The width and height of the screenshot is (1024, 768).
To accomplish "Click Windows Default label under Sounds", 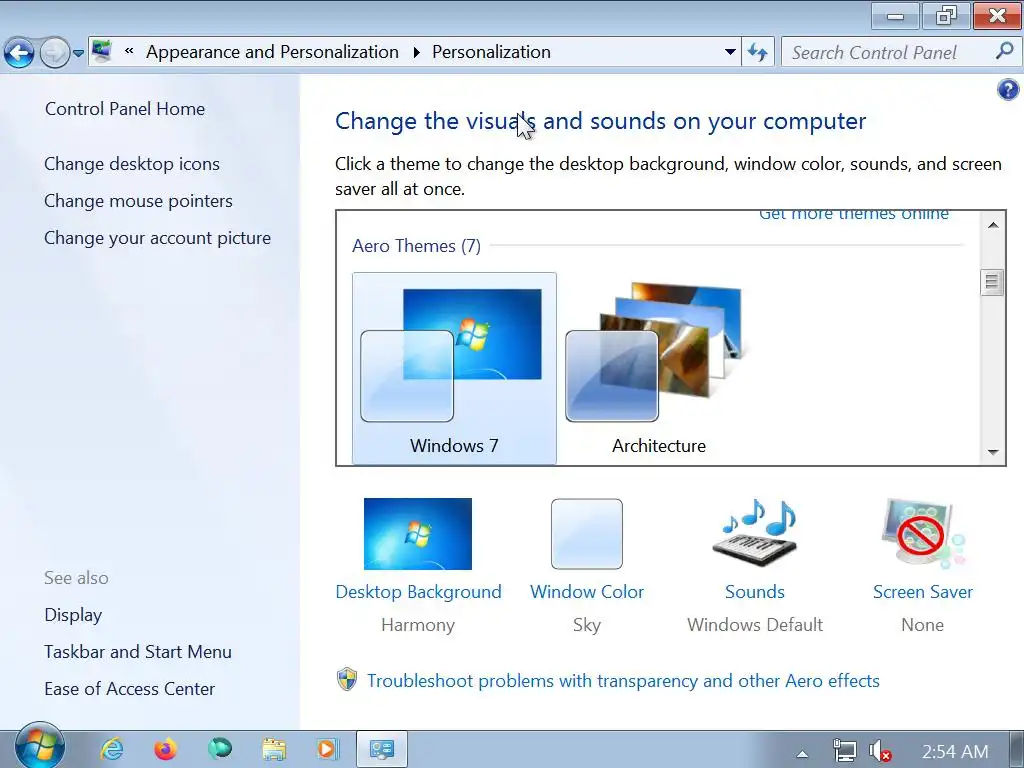I will [x=755, y=625].
